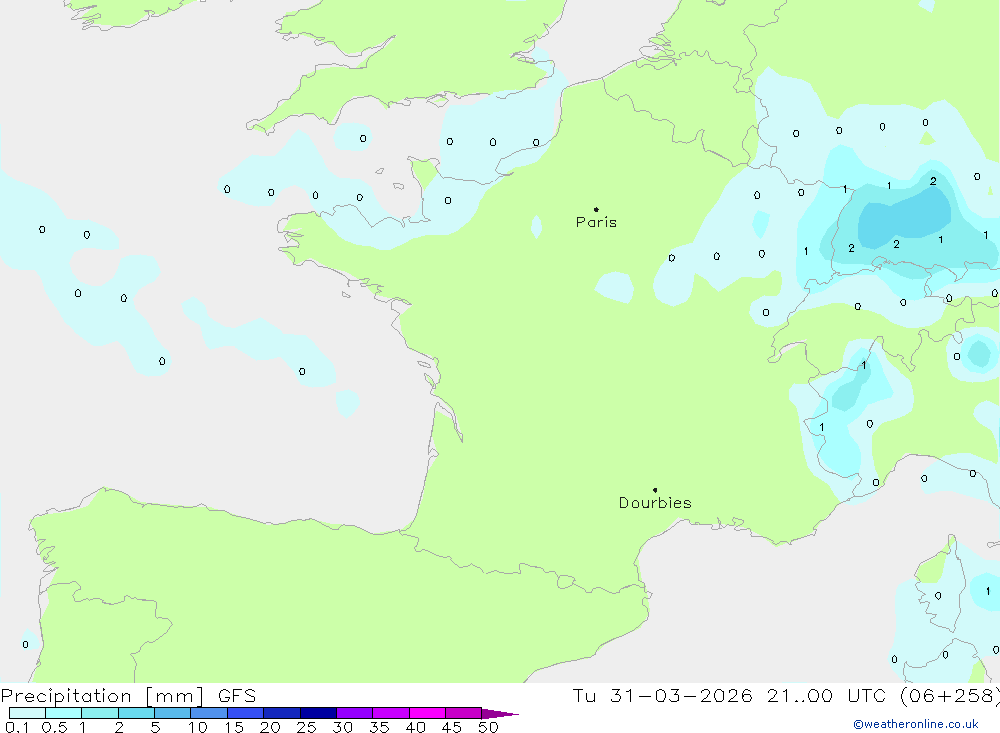Viewport: 1000px width, 733px height.
Task: Pick the 1–2 mm legend swatch
Action: 100,713
